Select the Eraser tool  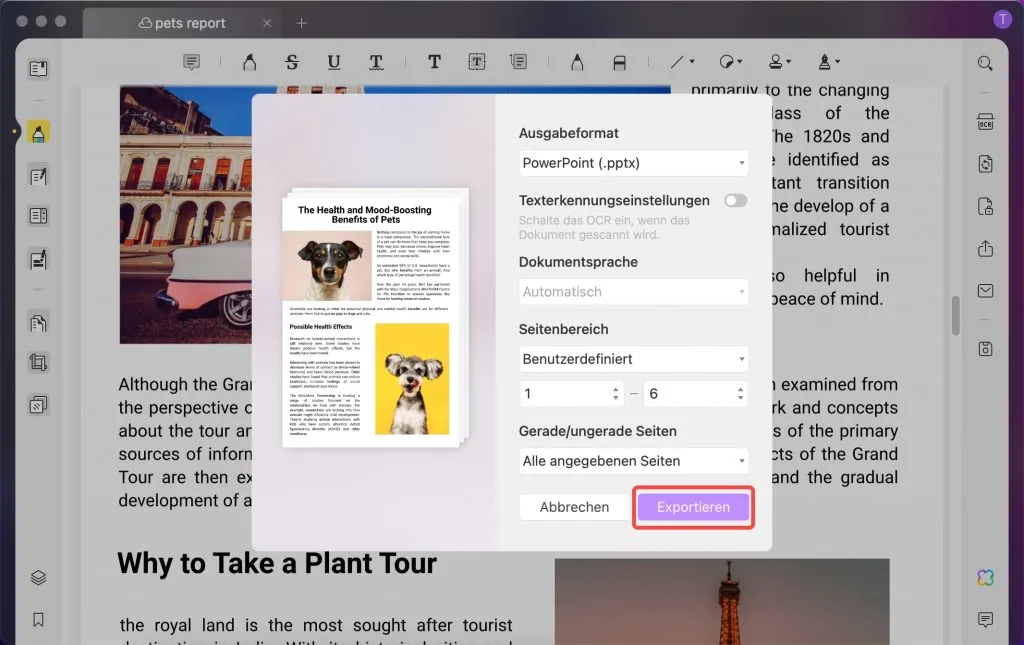click(x=621, y=61)
